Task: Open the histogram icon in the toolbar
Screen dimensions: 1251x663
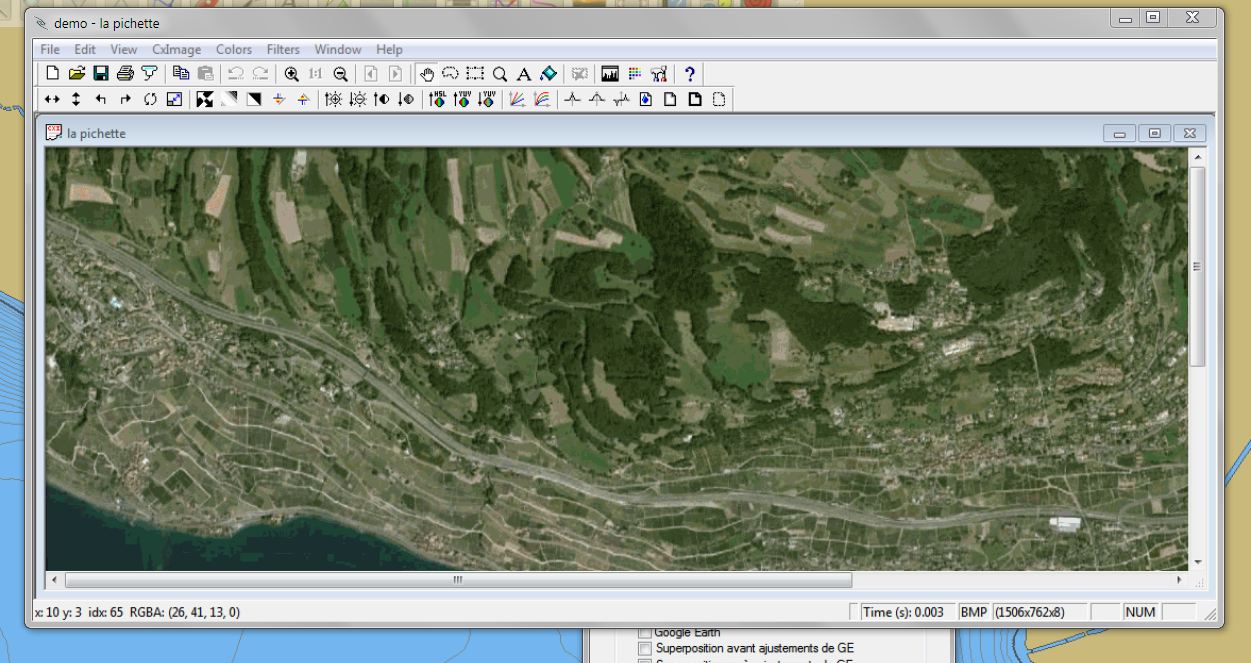Action: [610, 73]
